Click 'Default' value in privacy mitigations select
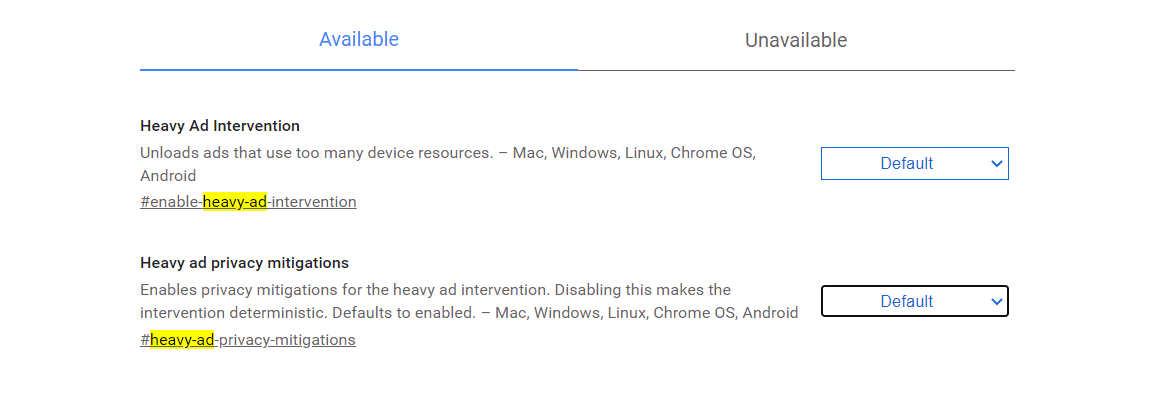This screenshot has height=413, width=1170. pyautogui.click(x=906, y=301)
